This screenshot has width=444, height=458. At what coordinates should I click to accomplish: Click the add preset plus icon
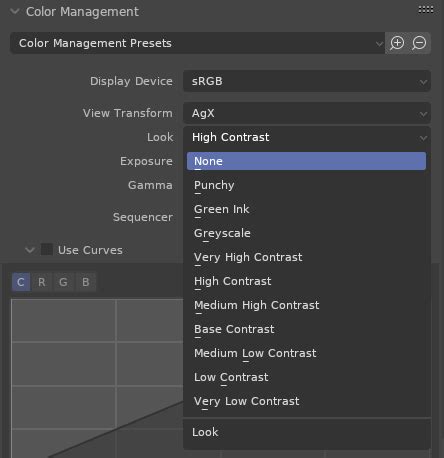tap(397, 43)
